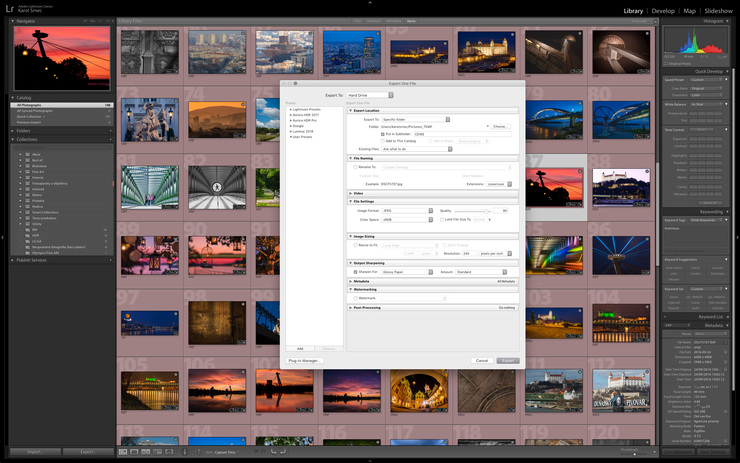
Task: Expand Folders panel in left sidebar
Action: pos(13,131)
